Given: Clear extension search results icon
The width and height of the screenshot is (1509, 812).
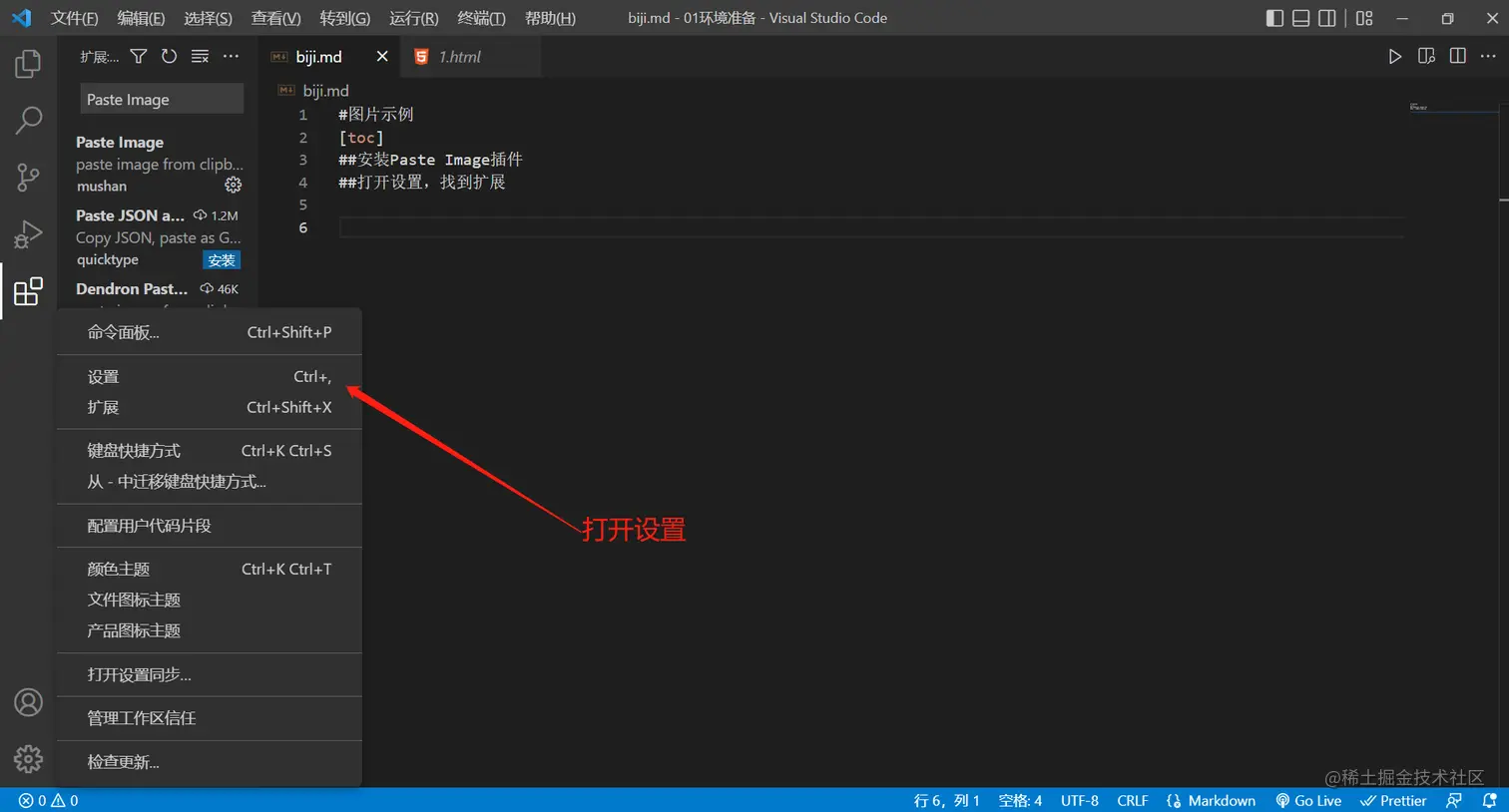Looking at the screenshot, I should click(x=200, y=57).
